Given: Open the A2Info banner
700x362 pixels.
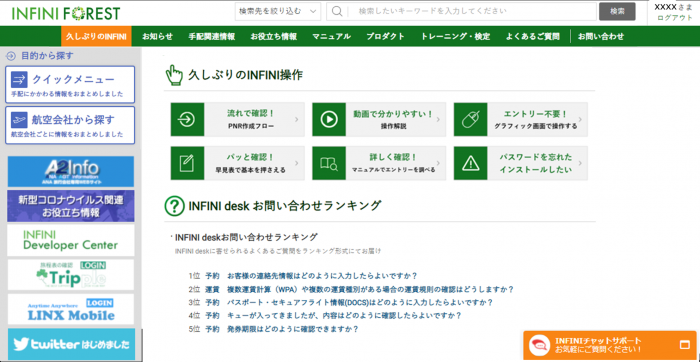Looking at the screenshot, I should point(71,171).
